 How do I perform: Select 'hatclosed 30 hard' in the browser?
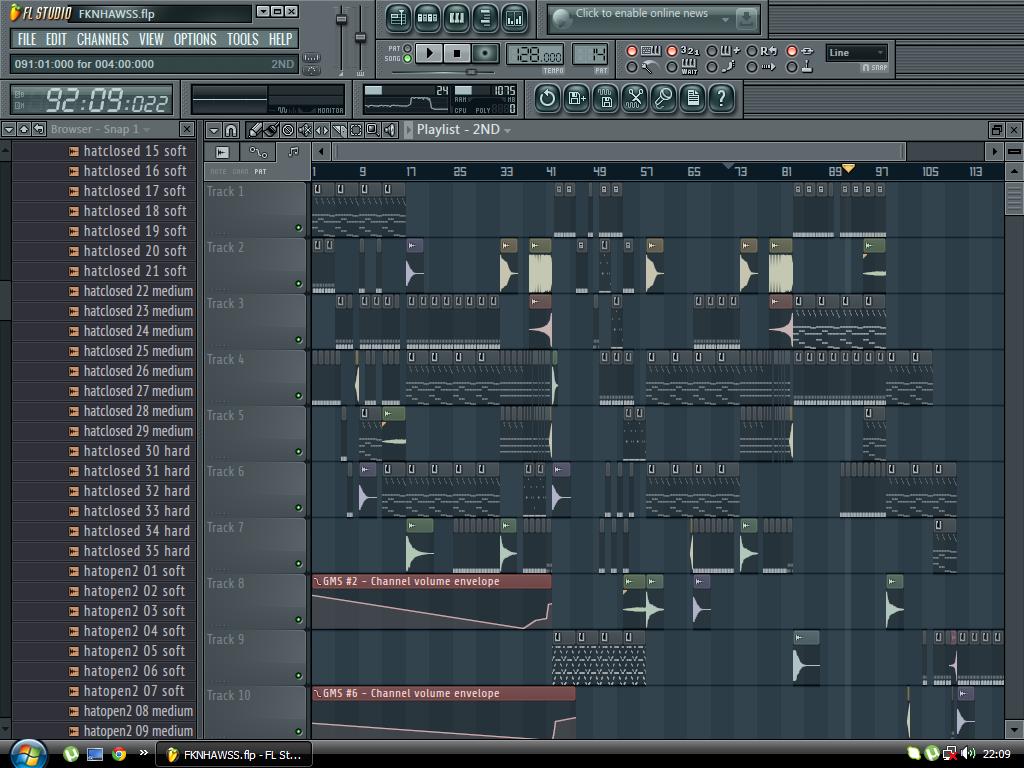[x=136, y=451]
